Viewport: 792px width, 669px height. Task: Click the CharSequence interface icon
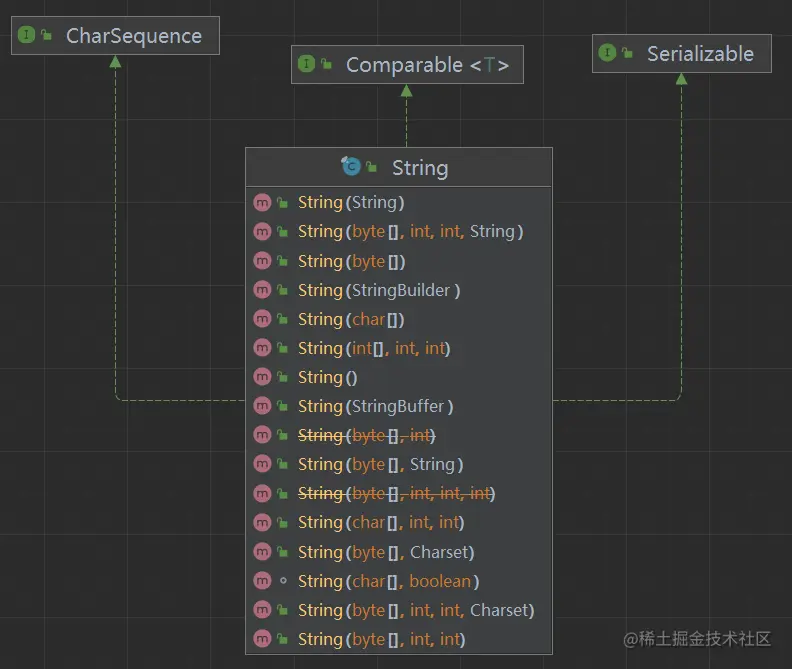point(26,35)
